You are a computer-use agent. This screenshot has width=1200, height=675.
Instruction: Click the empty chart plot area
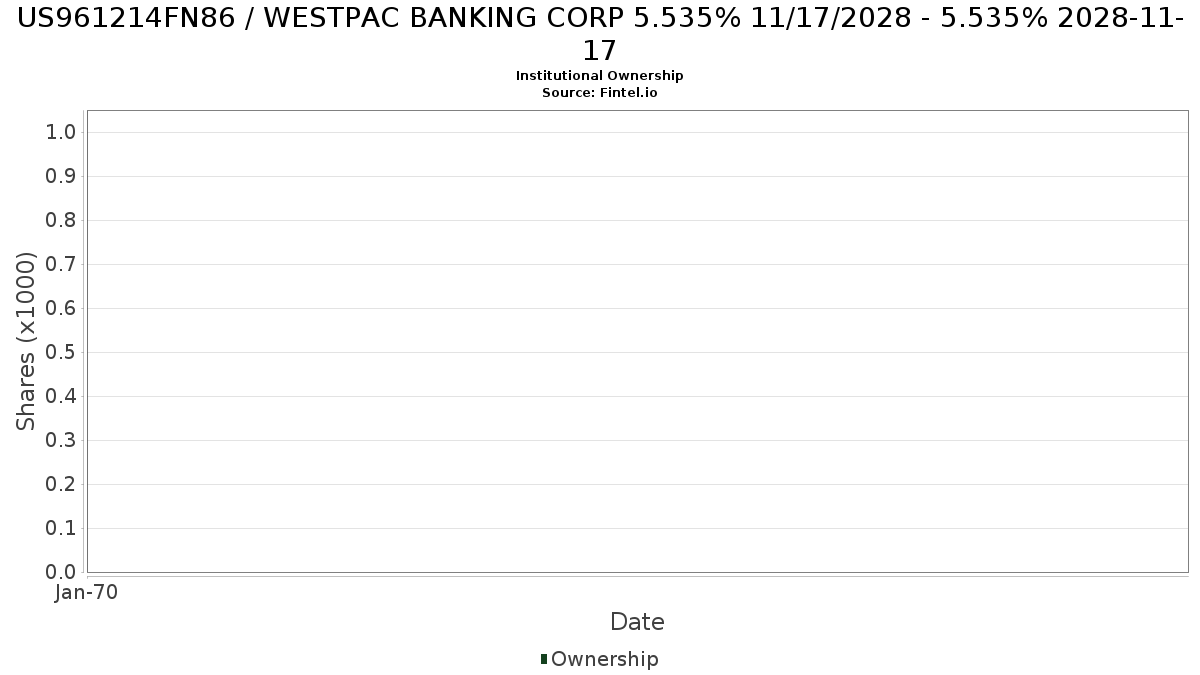[x=637, y=341]
